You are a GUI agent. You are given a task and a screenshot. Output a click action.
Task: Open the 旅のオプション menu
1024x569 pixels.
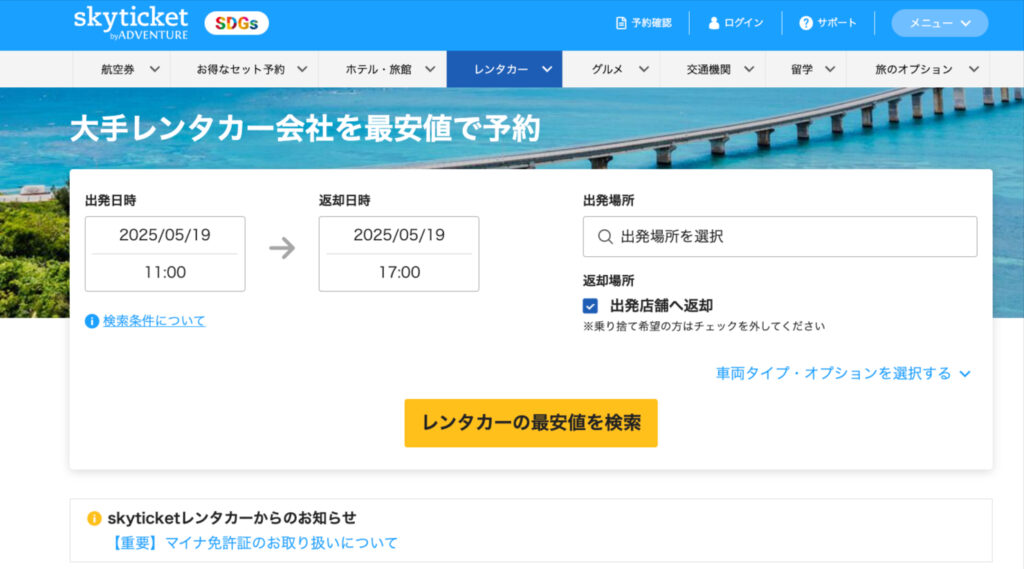click(926, 69)
